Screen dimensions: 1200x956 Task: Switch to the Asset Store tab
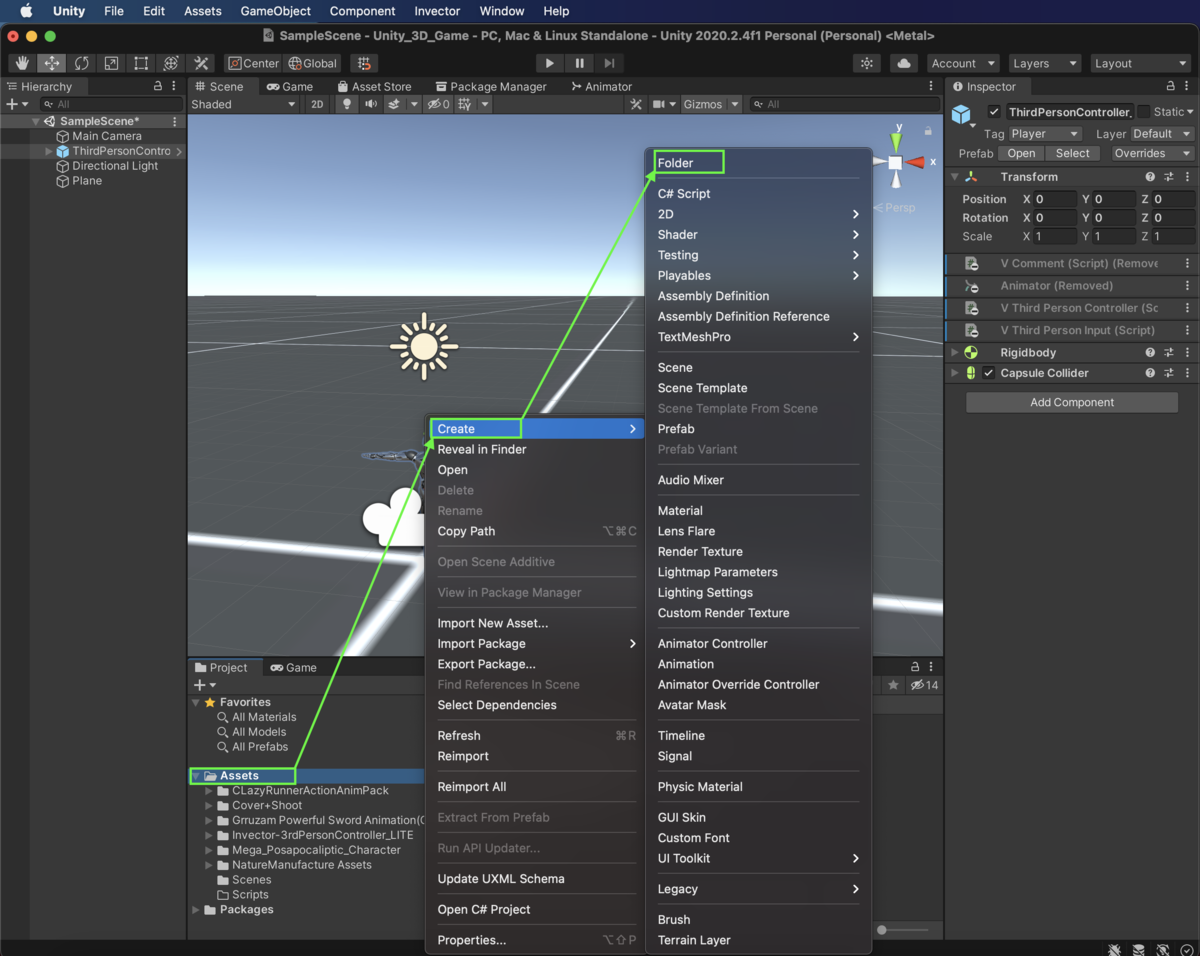[x=374, y=86]
